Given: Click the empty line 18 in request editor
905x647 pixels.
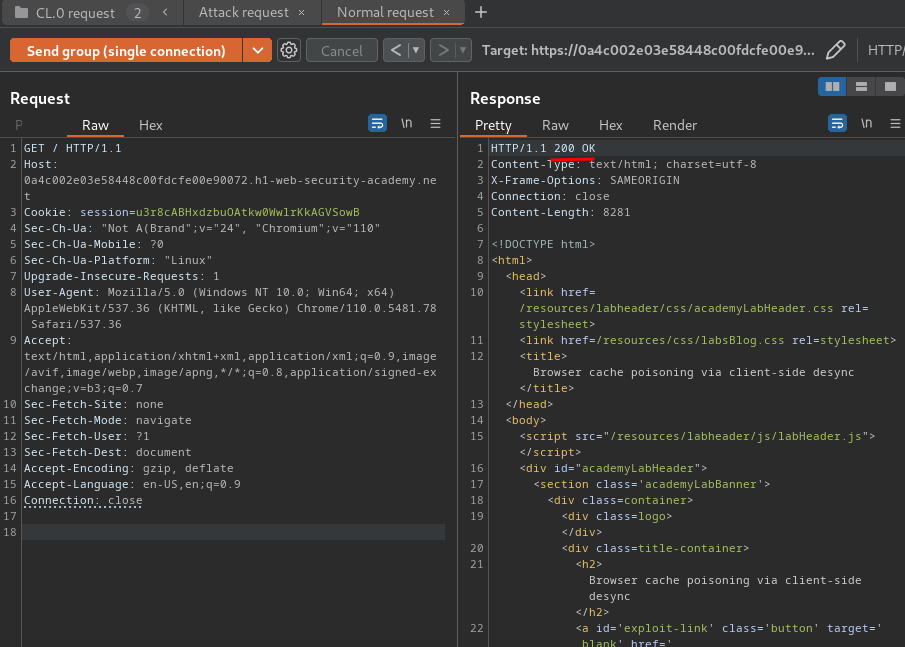Looking at the screenshot, I should click(233, 532).
